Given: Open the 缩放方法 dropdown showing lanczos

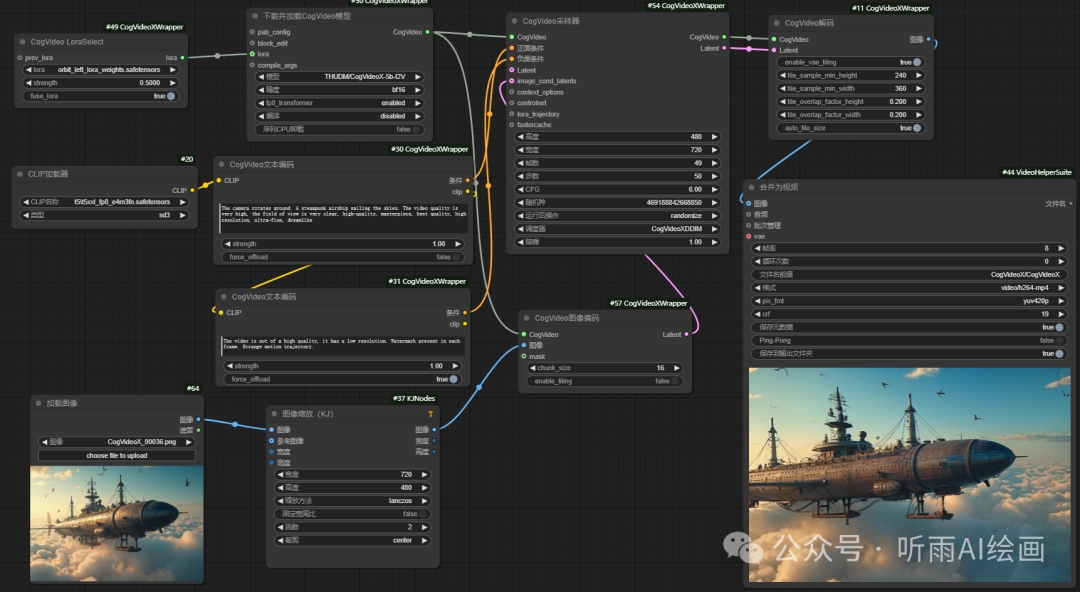Looking at the screenshot, I should pos(353,501).
